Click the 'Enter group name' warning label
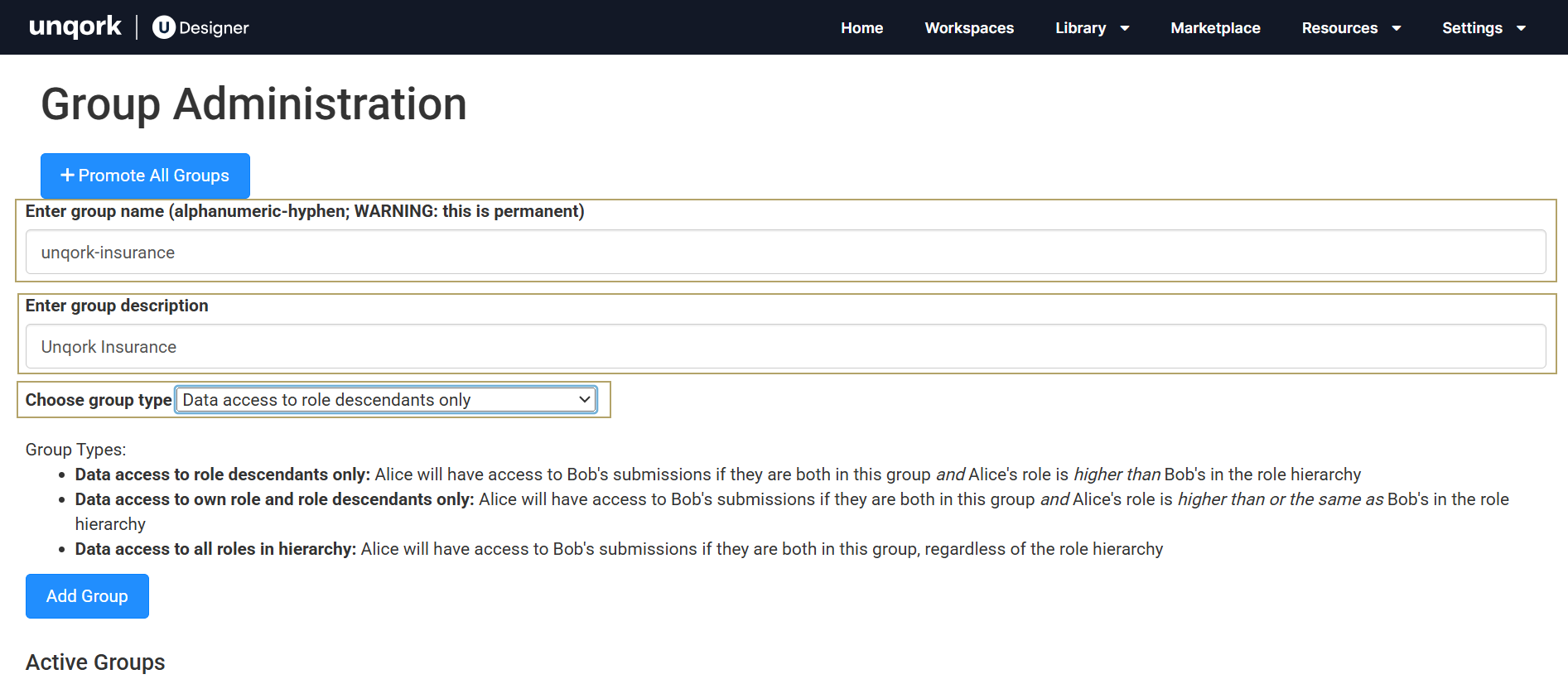Image resolution: width=1568 pixels, height=684 pixels. click(x=305, y=211)
